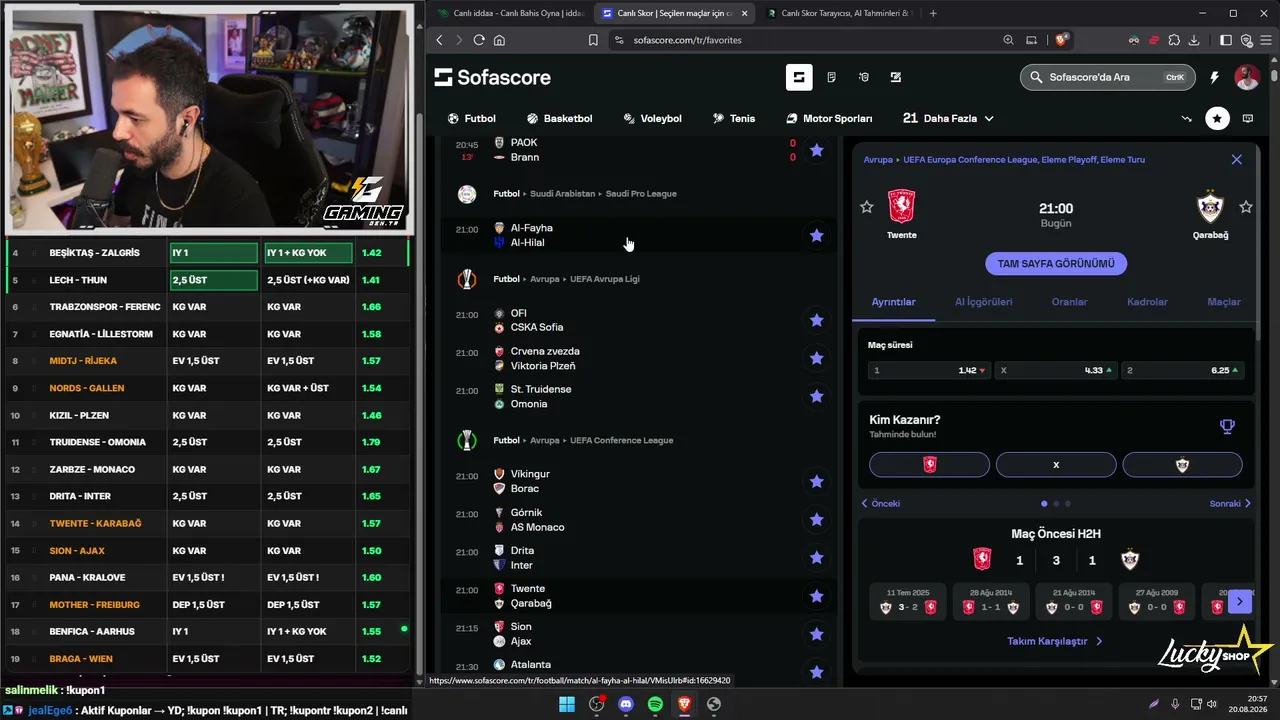The height and width of the screenshot is (720, 1280).
Task: Select the X odds 4.33 cell
Action: click(x=1056, y=370)
